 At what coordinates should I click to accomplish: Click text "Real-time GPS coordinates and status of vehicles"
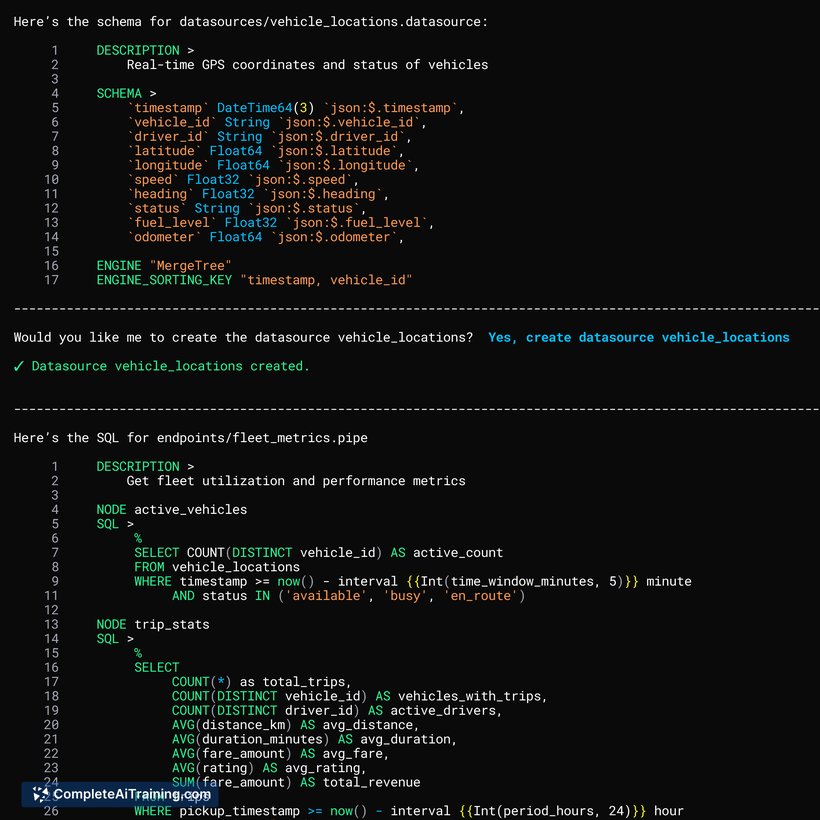tap(308, 65)
